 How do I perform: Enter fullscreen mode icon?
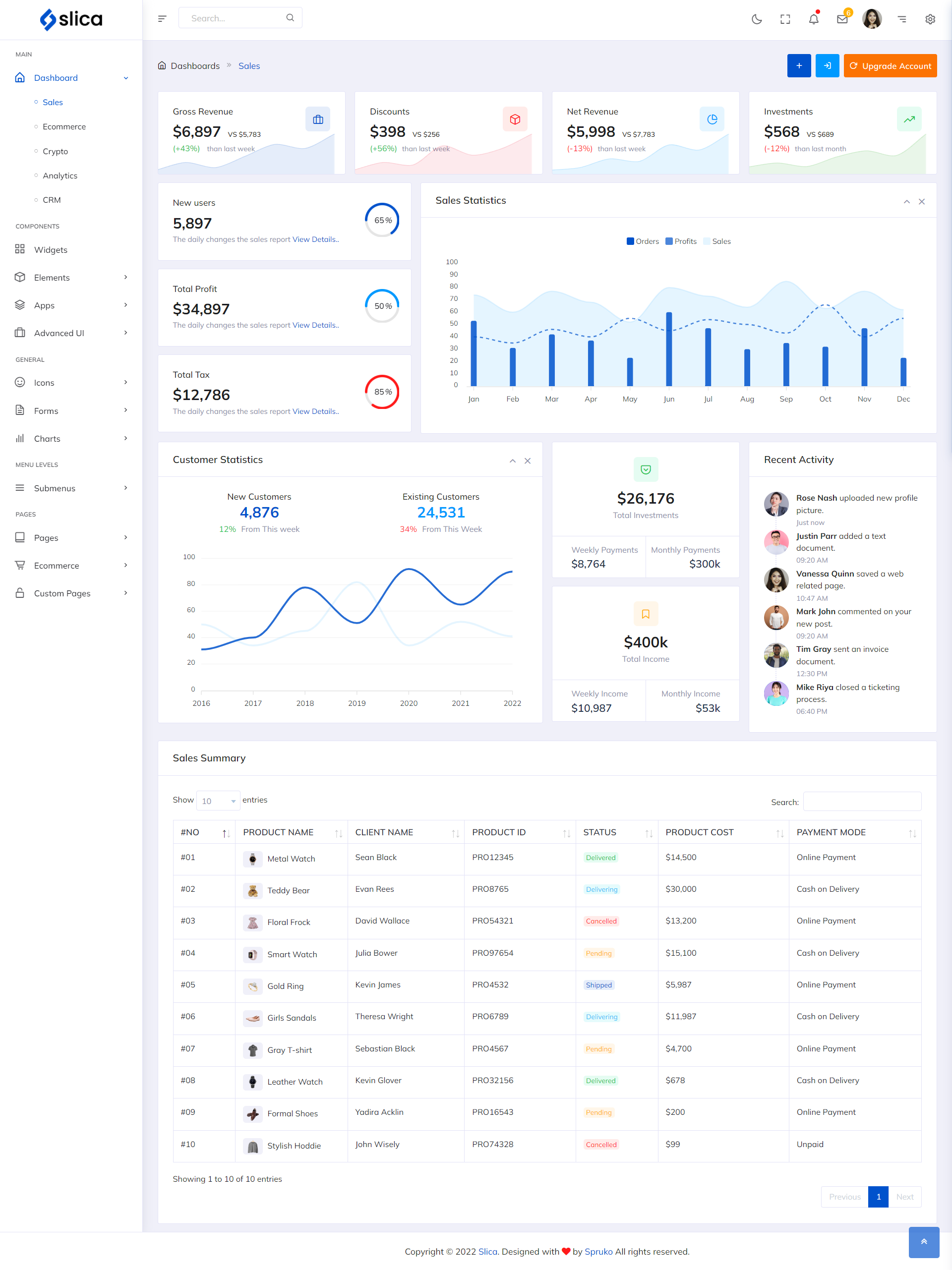pyautogui.click(x=785, y=19)
